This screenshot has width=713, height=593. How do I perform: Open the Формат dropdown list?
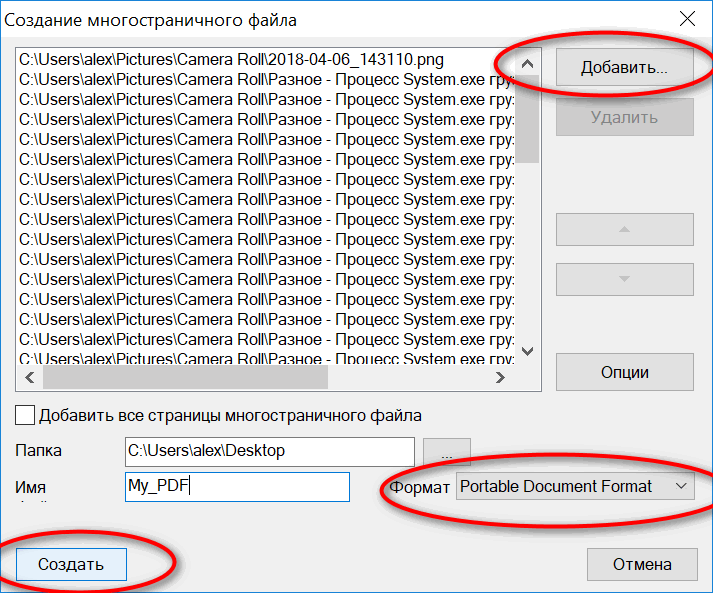point(575,487)
